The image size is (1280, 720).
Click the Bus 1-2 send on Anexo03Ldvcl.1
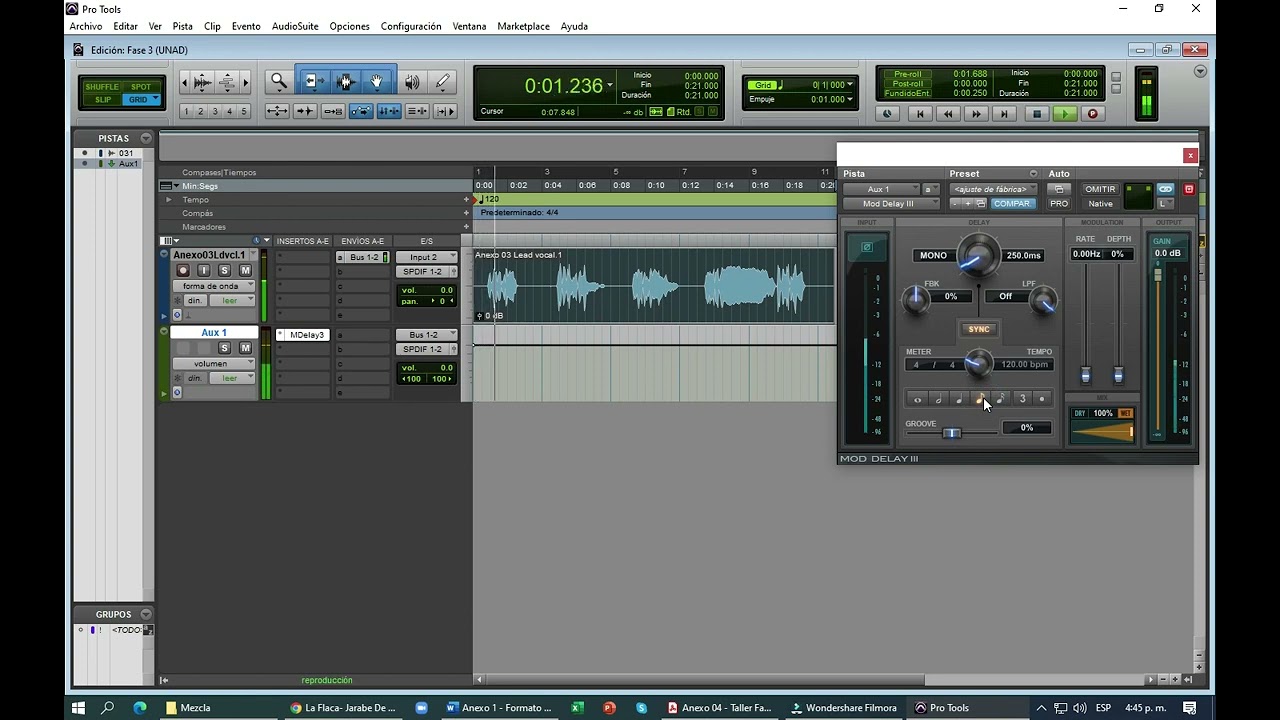tap(364, 257)
